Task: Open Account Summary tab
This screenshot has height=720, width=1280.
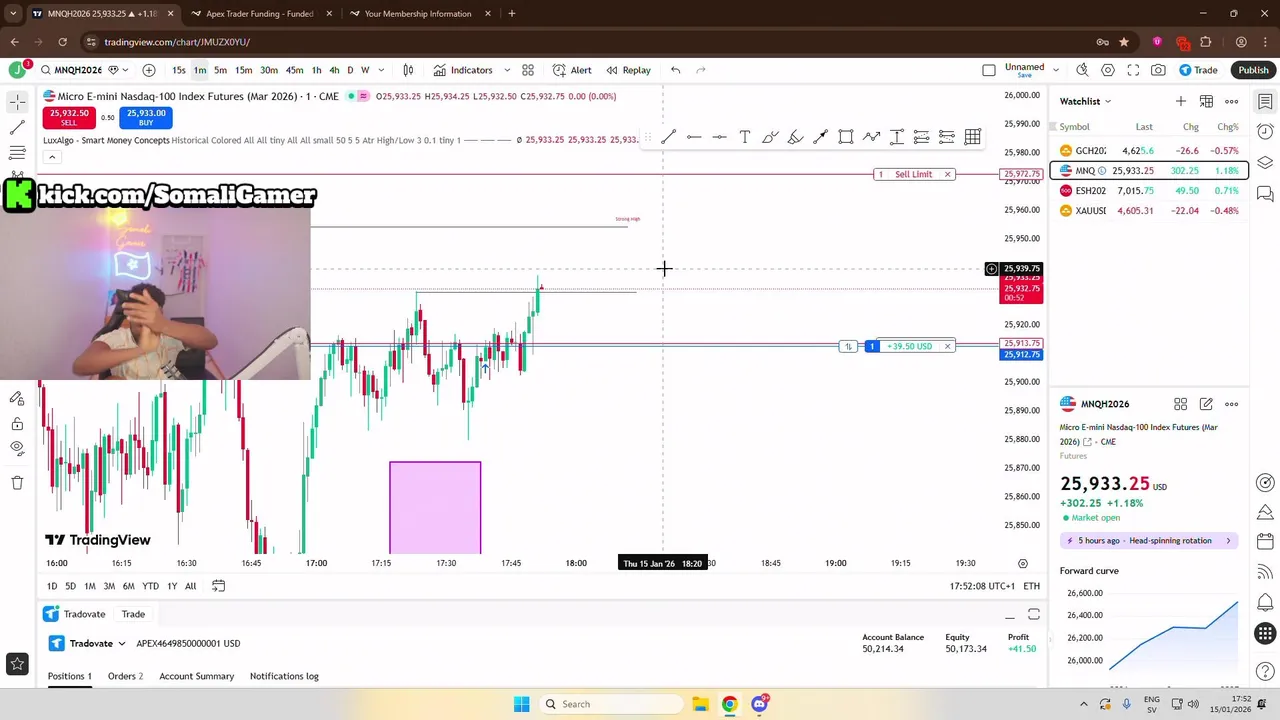Action: click(196, 676)
